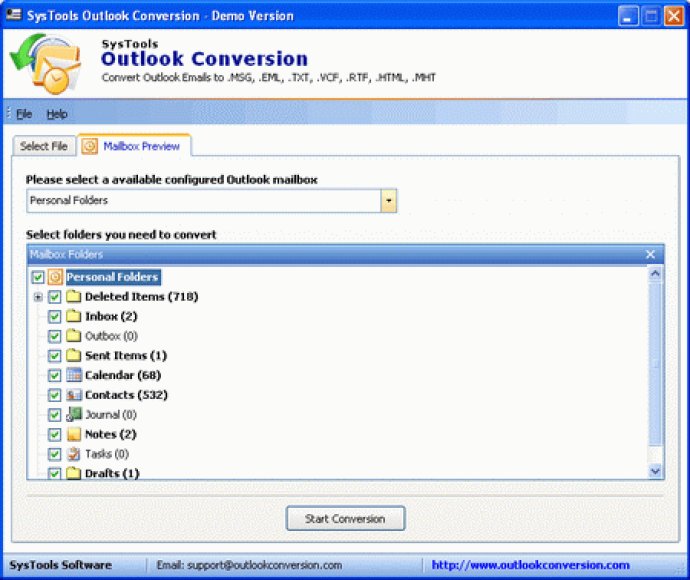Click the Journal book icon
This screenshot has width=690, height=580.
click(73, 414)
